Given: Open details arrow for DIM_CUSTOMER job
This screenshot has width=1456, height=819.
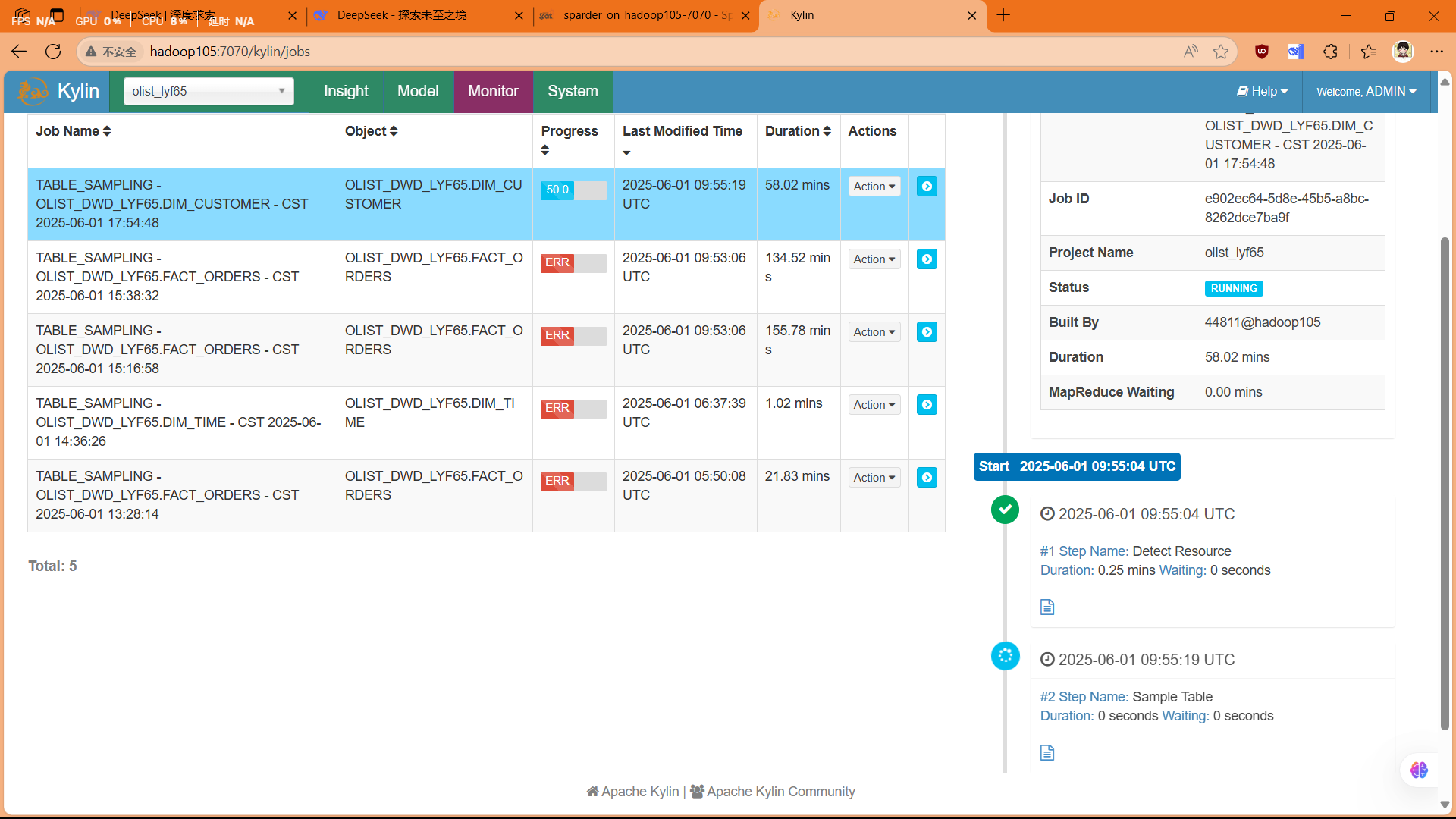Looking at the screenshot, I should pyautogui.click(x=927, y=187).
